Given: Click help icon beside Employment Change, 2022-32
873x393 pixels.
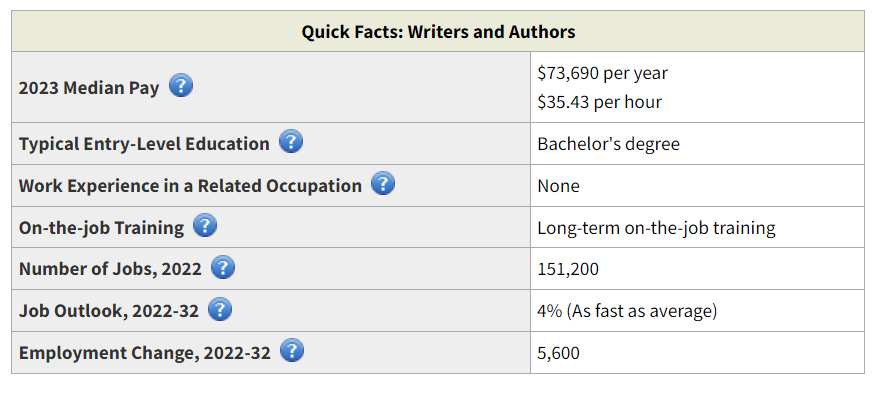Looking at the screenshot, I should (292, 351).
